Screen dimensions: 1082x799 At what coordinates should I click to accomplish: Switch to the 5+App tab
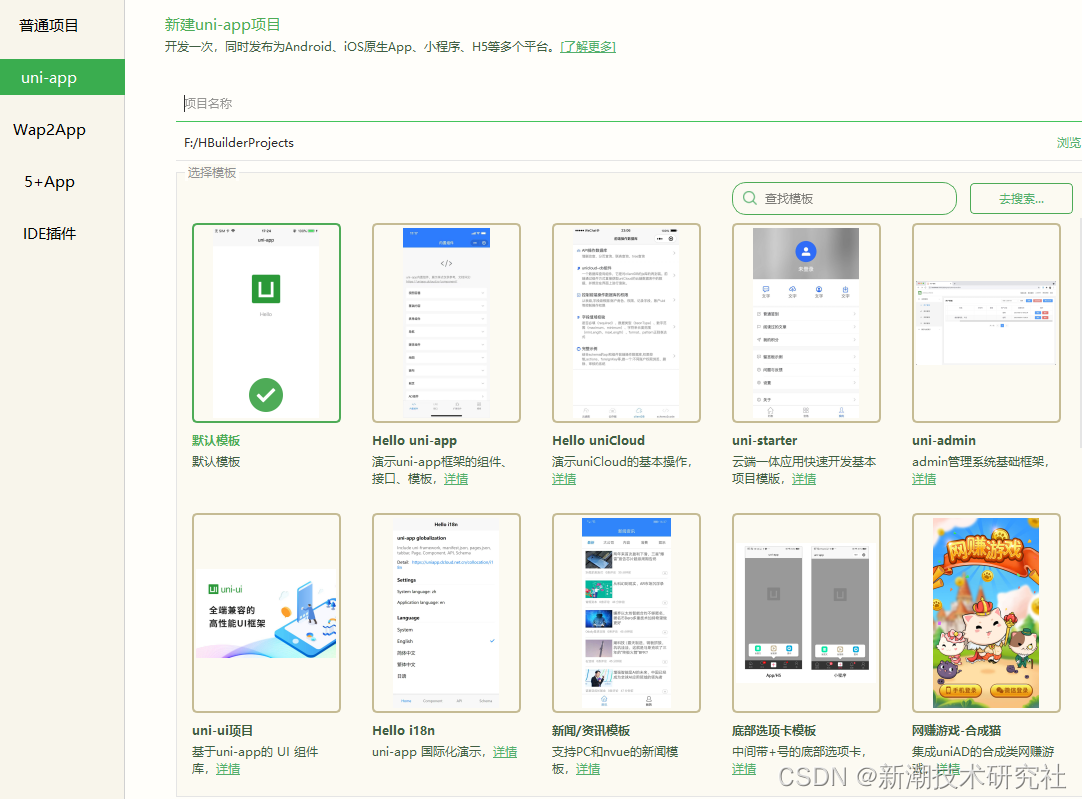[x=50, y=181]
